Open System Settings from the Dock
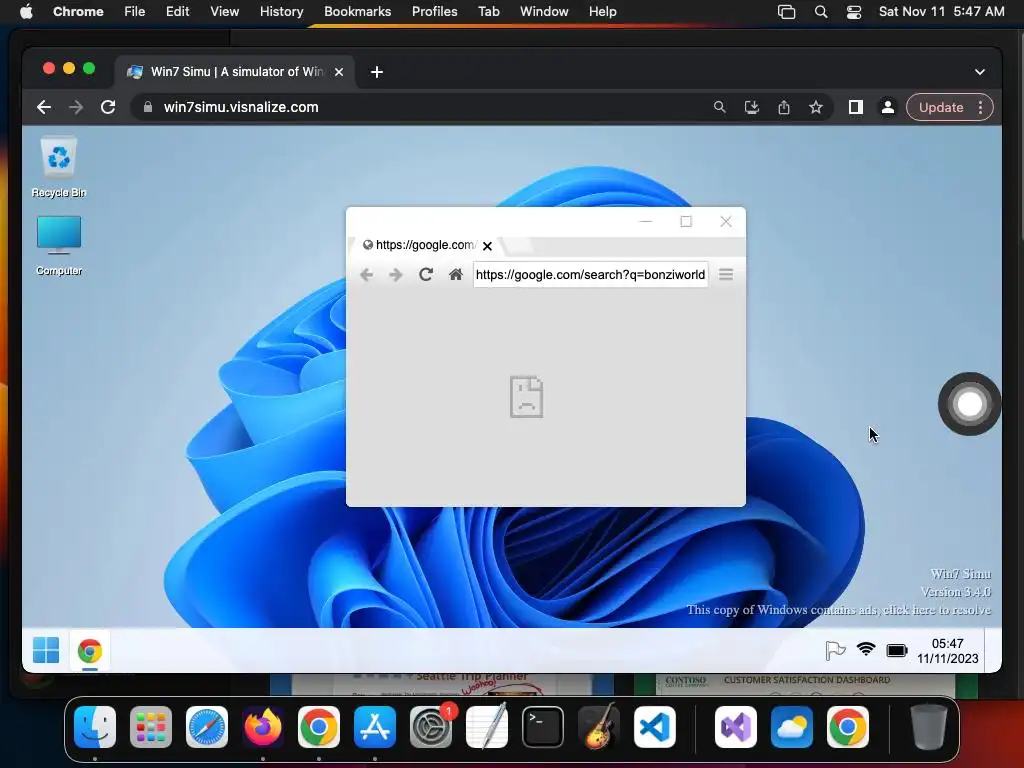Viewport: 1024px width, 768px height. point(431,727)
